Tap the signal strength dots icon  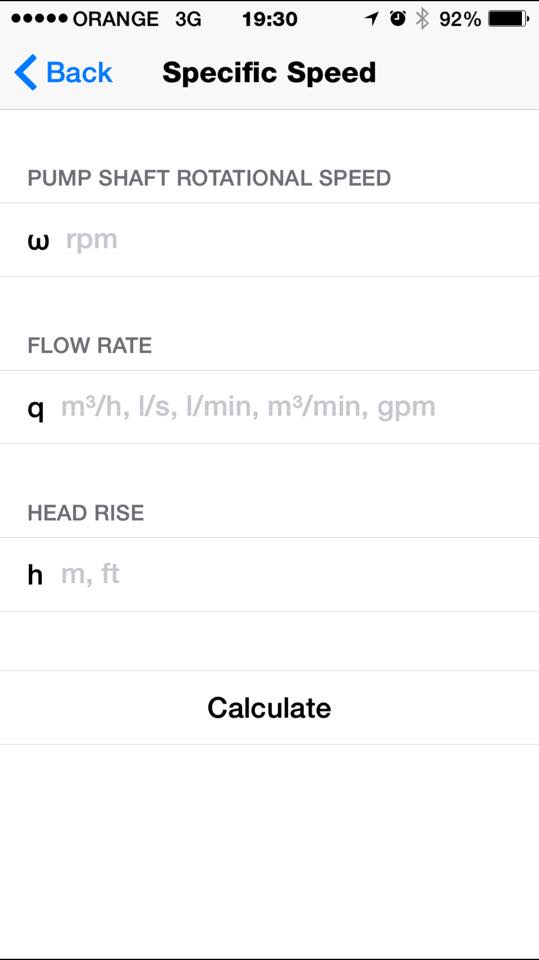pyautogui.click(x=39, y=19)
